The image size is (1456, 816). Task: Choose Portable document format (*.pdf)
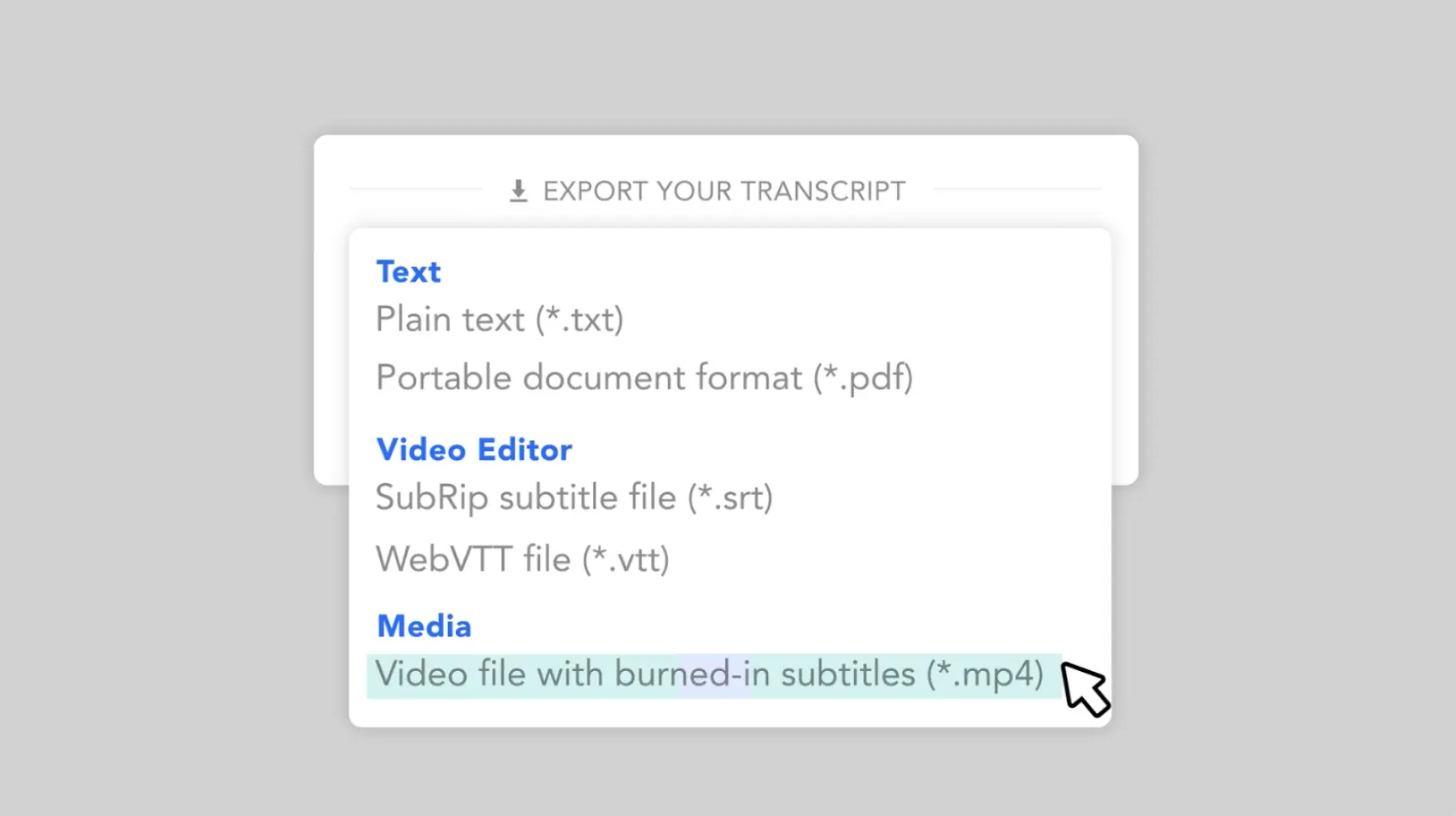pyautogui.click(x=644, y=377)
